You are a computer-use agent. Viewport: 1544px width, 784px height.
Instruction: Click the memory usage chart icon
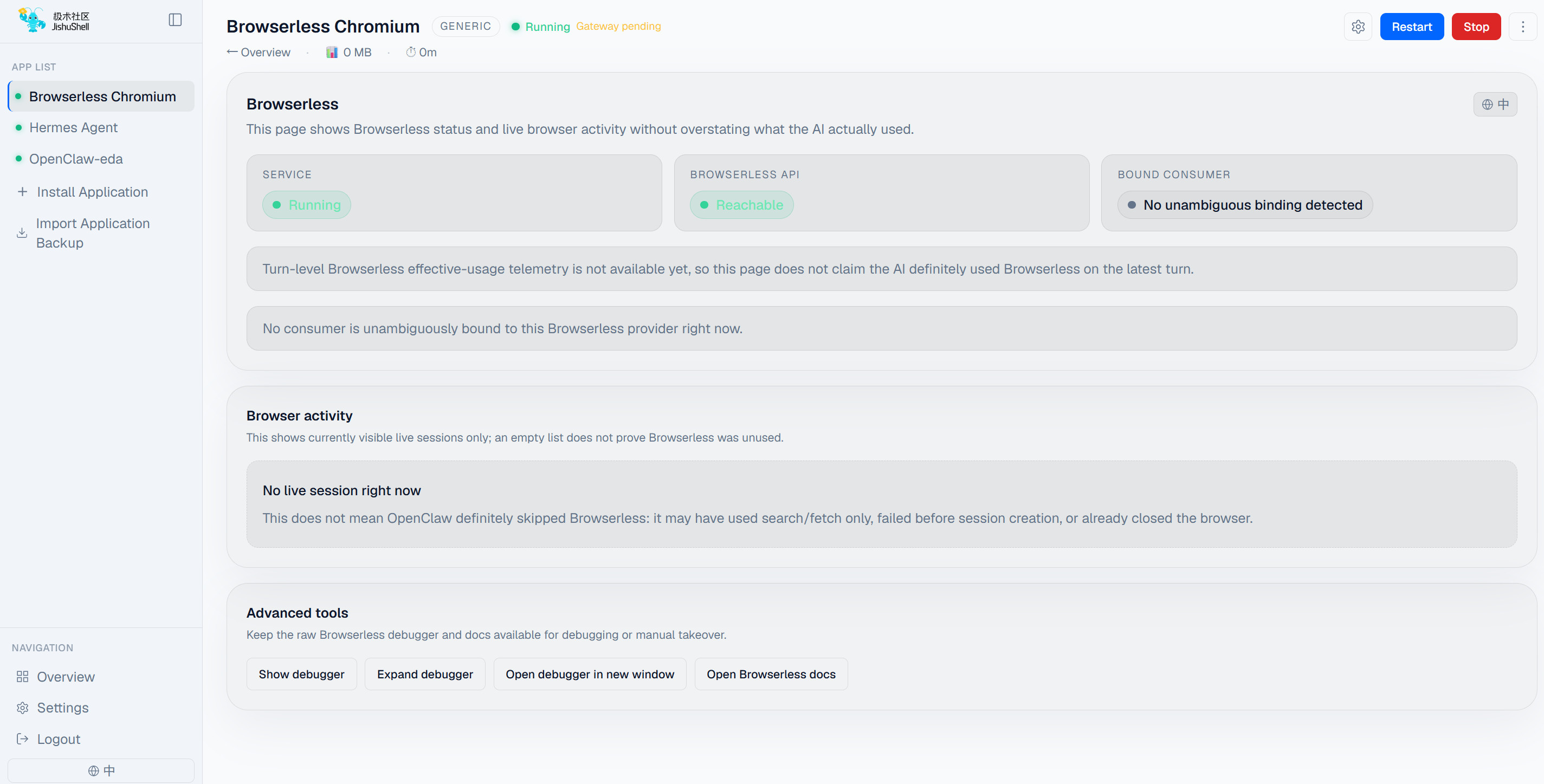click(x=332, y=52)
